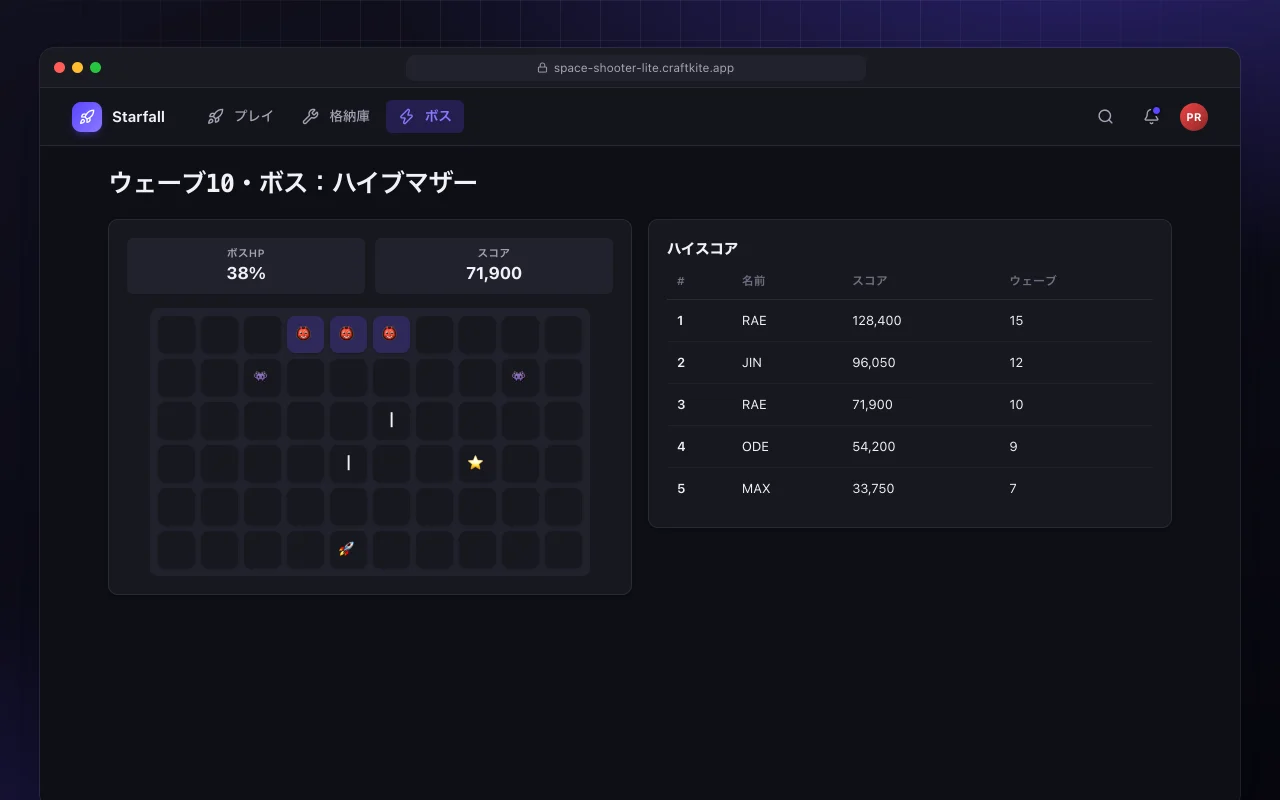Click the ウェーブ10・ボス：ハイブマザー heading
1280x800 pixels.
click(x=293, y=183)
